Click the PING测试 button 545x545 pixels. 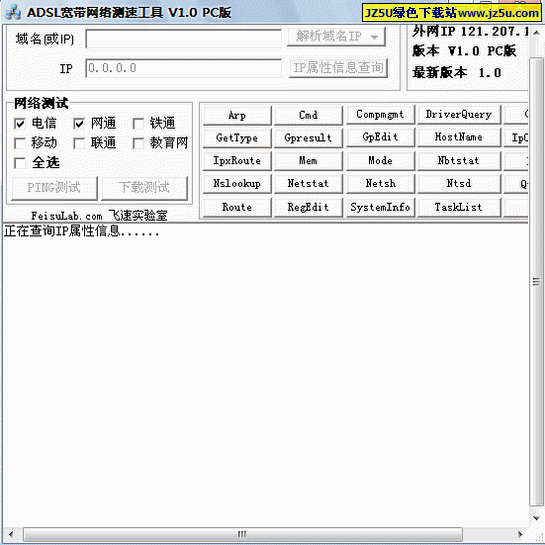(x=54, y=188)
